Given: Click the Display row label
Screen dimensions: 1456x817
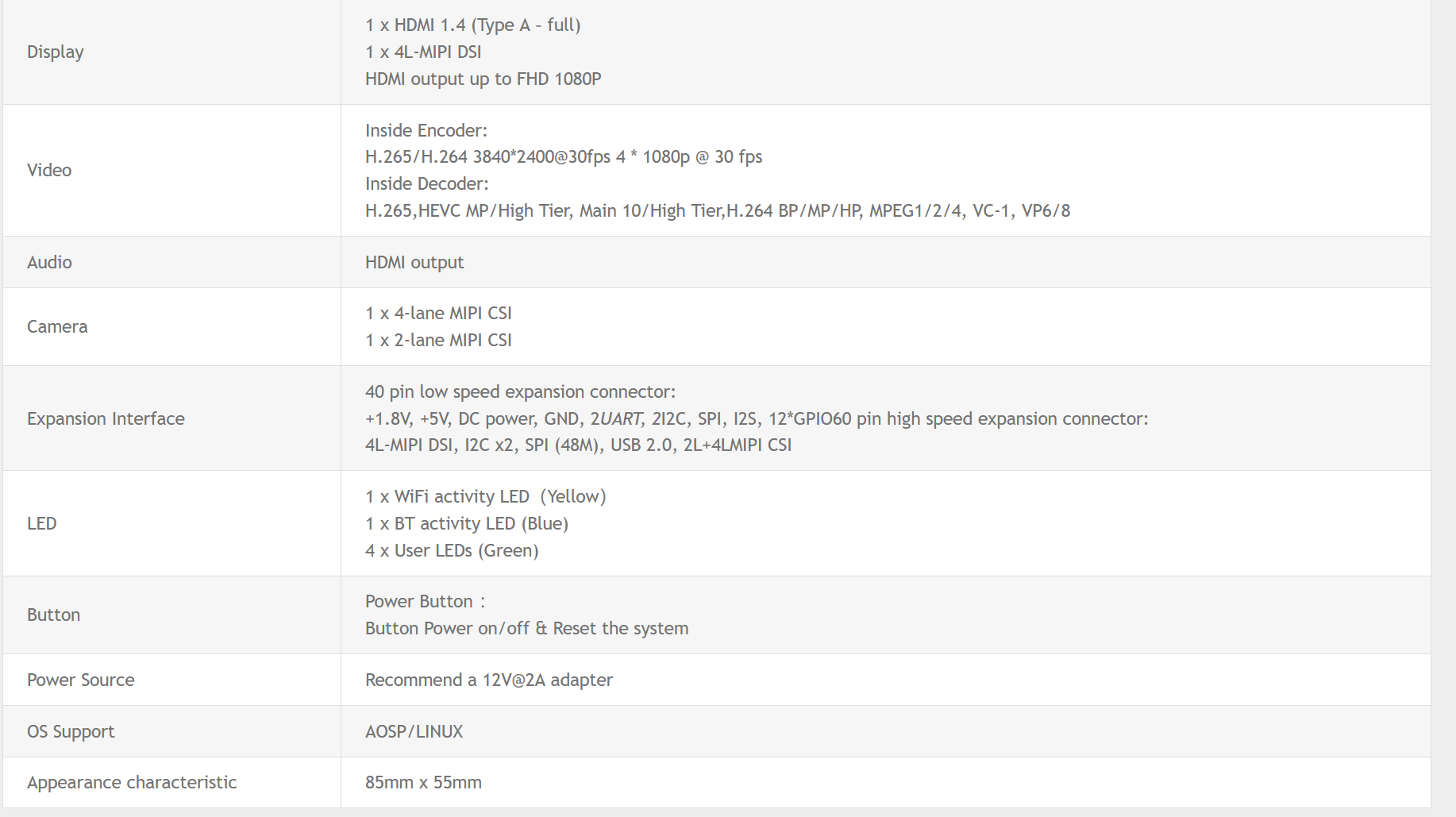Looking at the screenshot, I should 55,52.
